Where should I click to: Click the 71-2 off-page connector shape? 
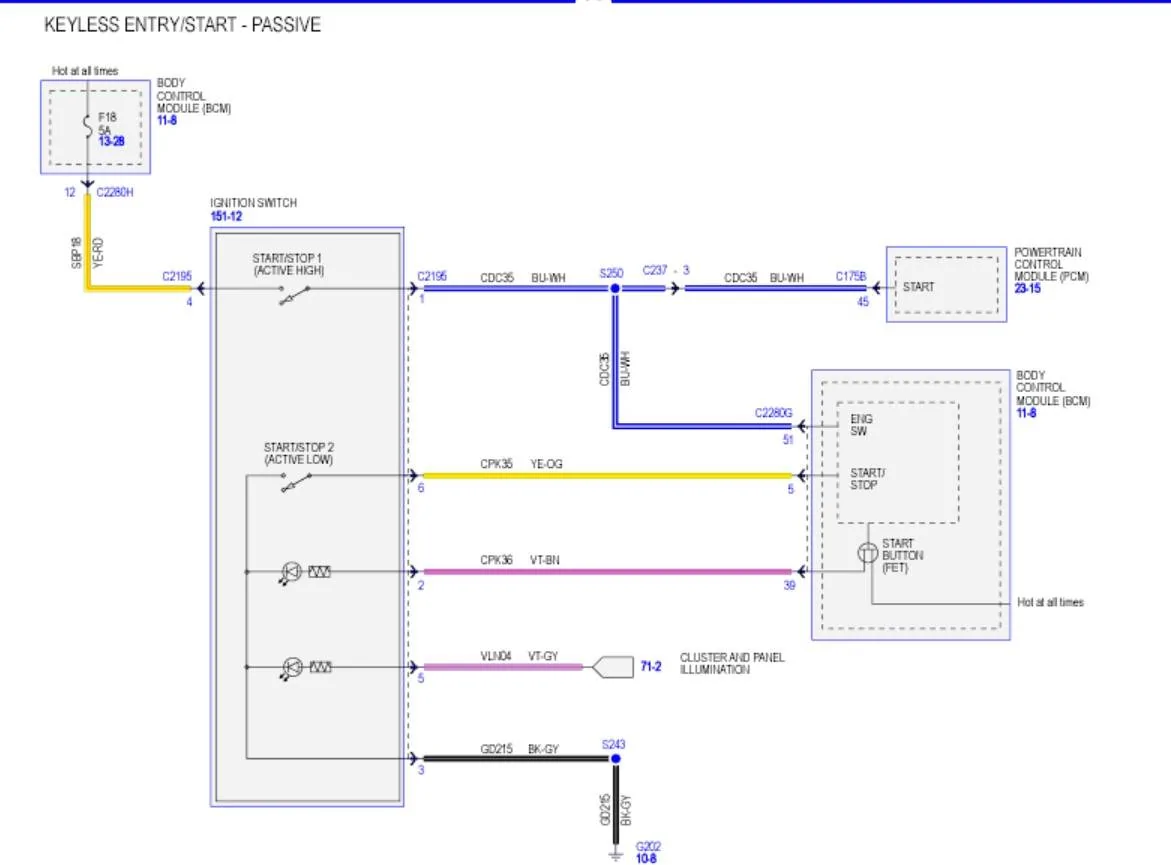(613, 667)
